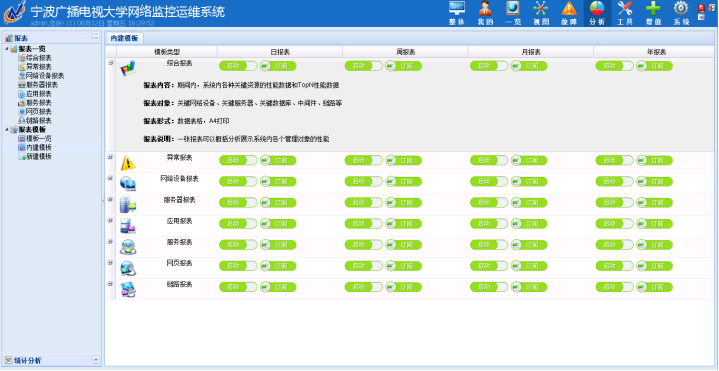Open the 故障 warning triangle in top toolbar
719x371 pixels.
click(x=569, y=8)
